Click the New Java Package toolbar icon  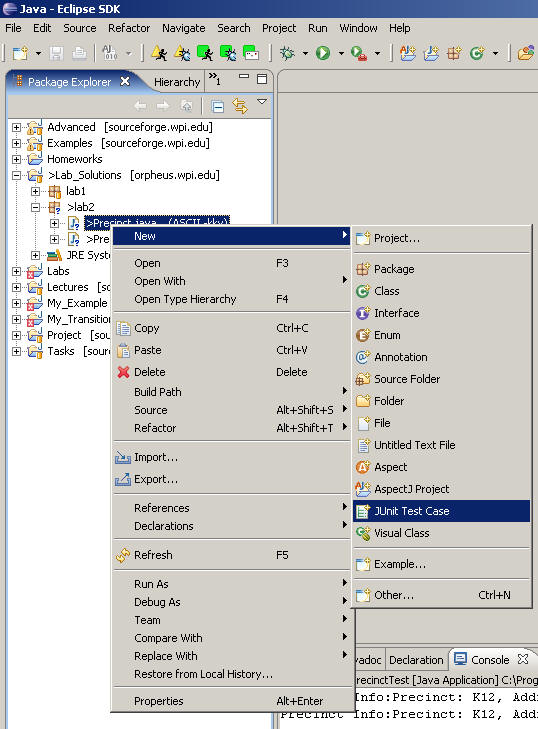point(454,53)
